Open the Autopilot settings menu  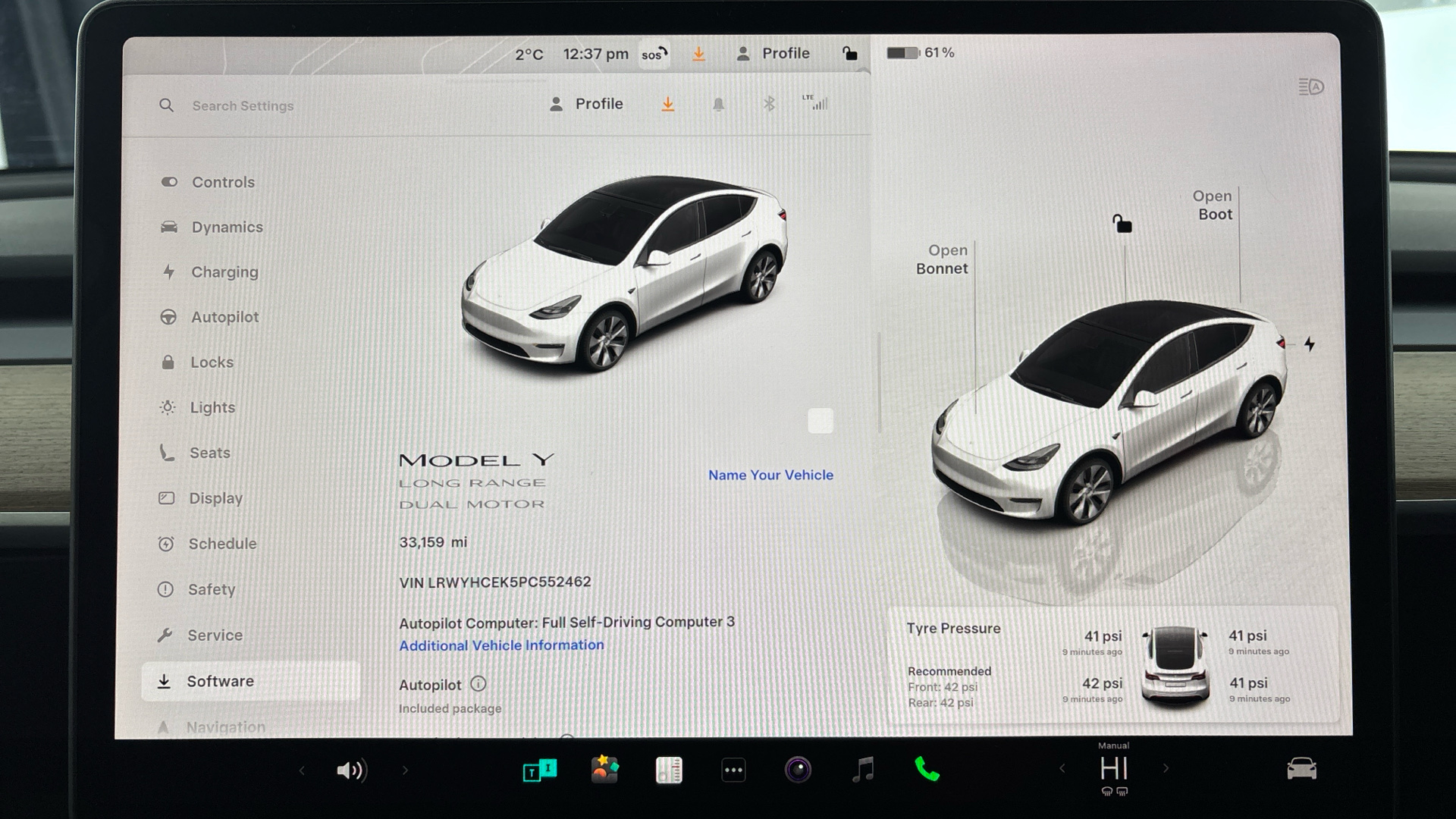tap(224, 317)
